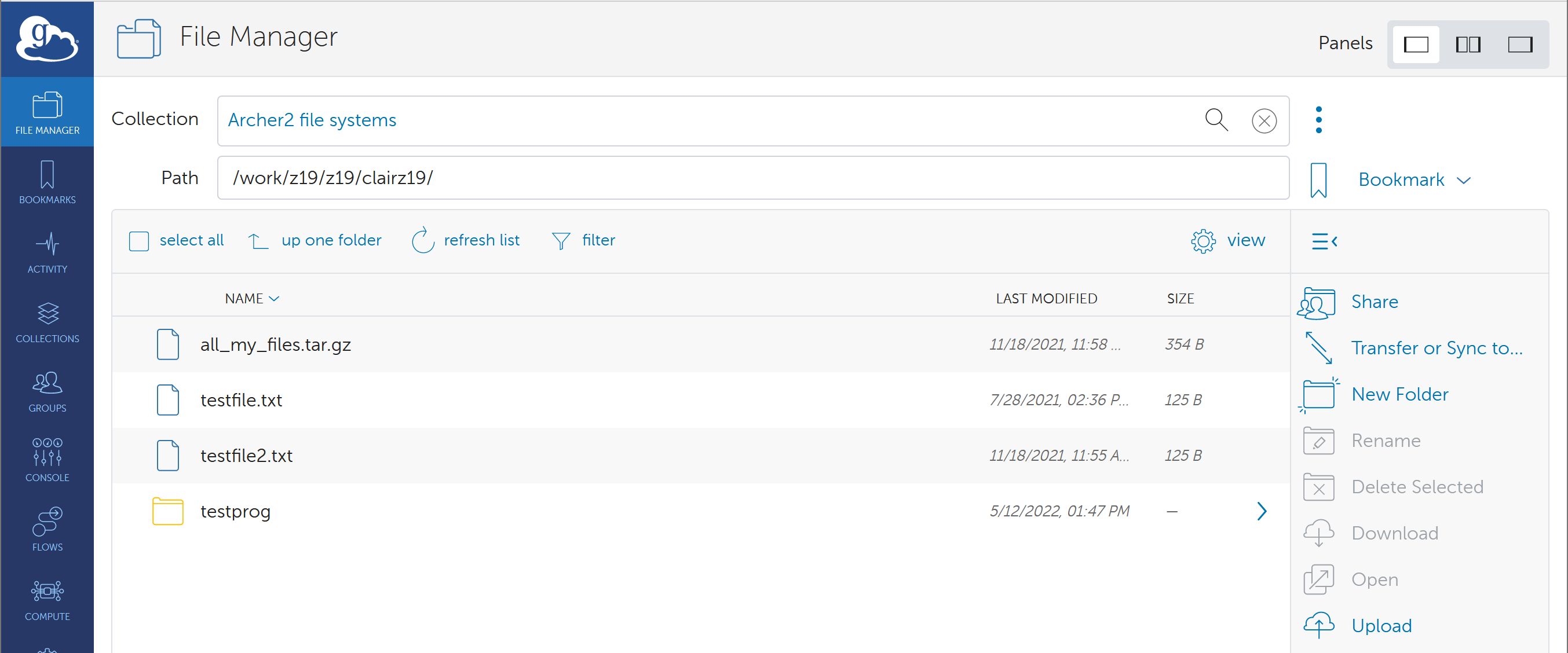Viewport: 1568px width, 653px height.
Task: Click file icon of testfile2.txt
Action: pyautogui.click(x=167, y=455)
